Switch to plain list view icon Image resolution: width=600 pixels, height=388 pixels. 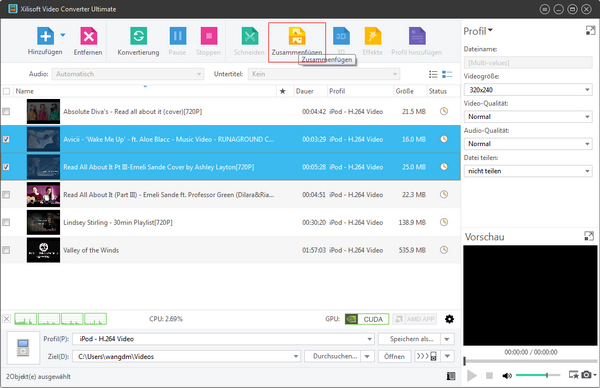(x=433, y=74)
